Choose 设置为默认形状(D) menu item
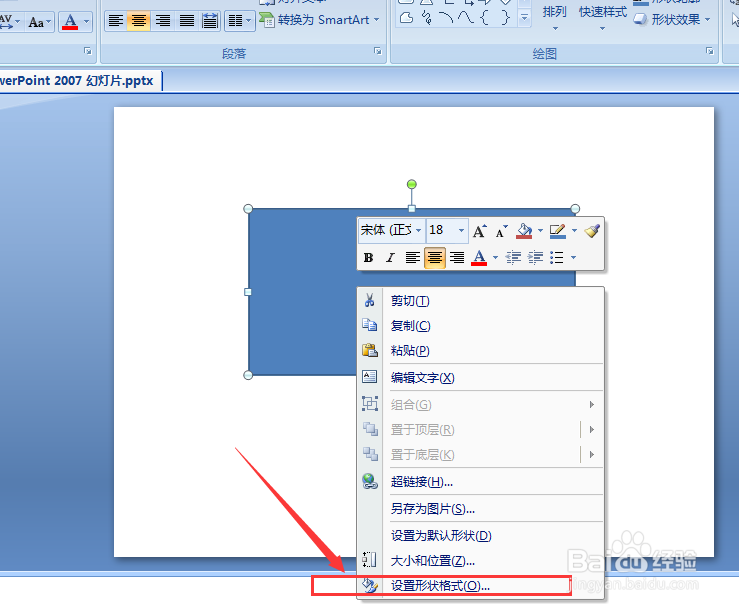 coord(480,536)
